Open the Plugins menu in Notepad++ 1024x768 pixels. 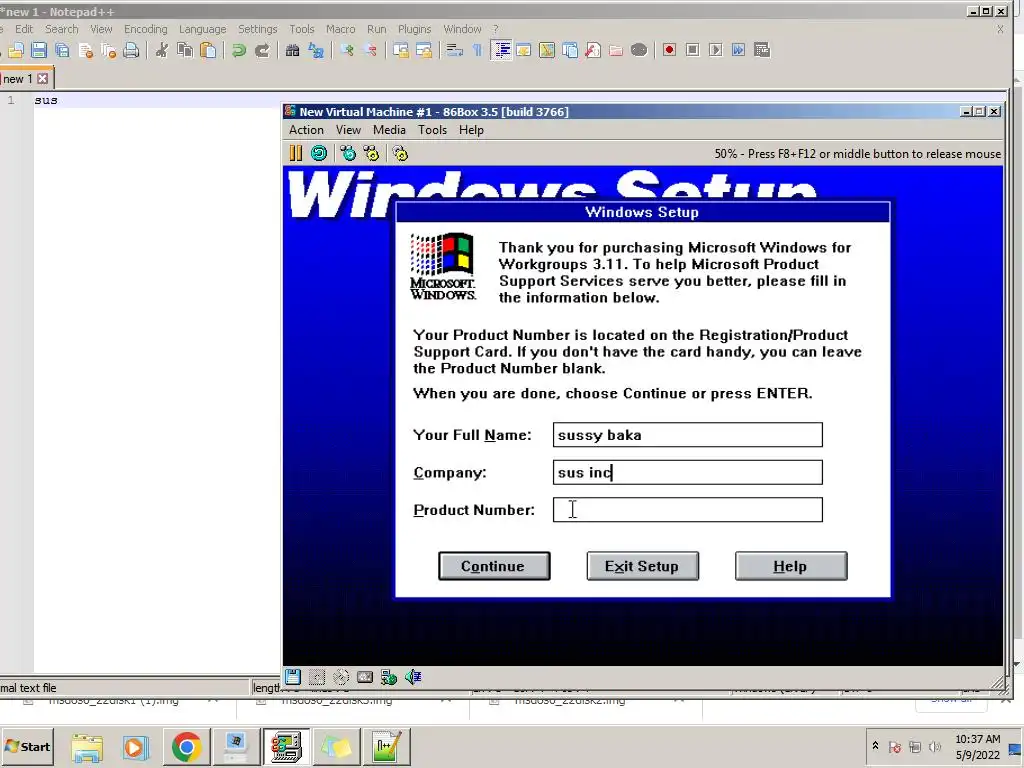(x=415, y=29)
